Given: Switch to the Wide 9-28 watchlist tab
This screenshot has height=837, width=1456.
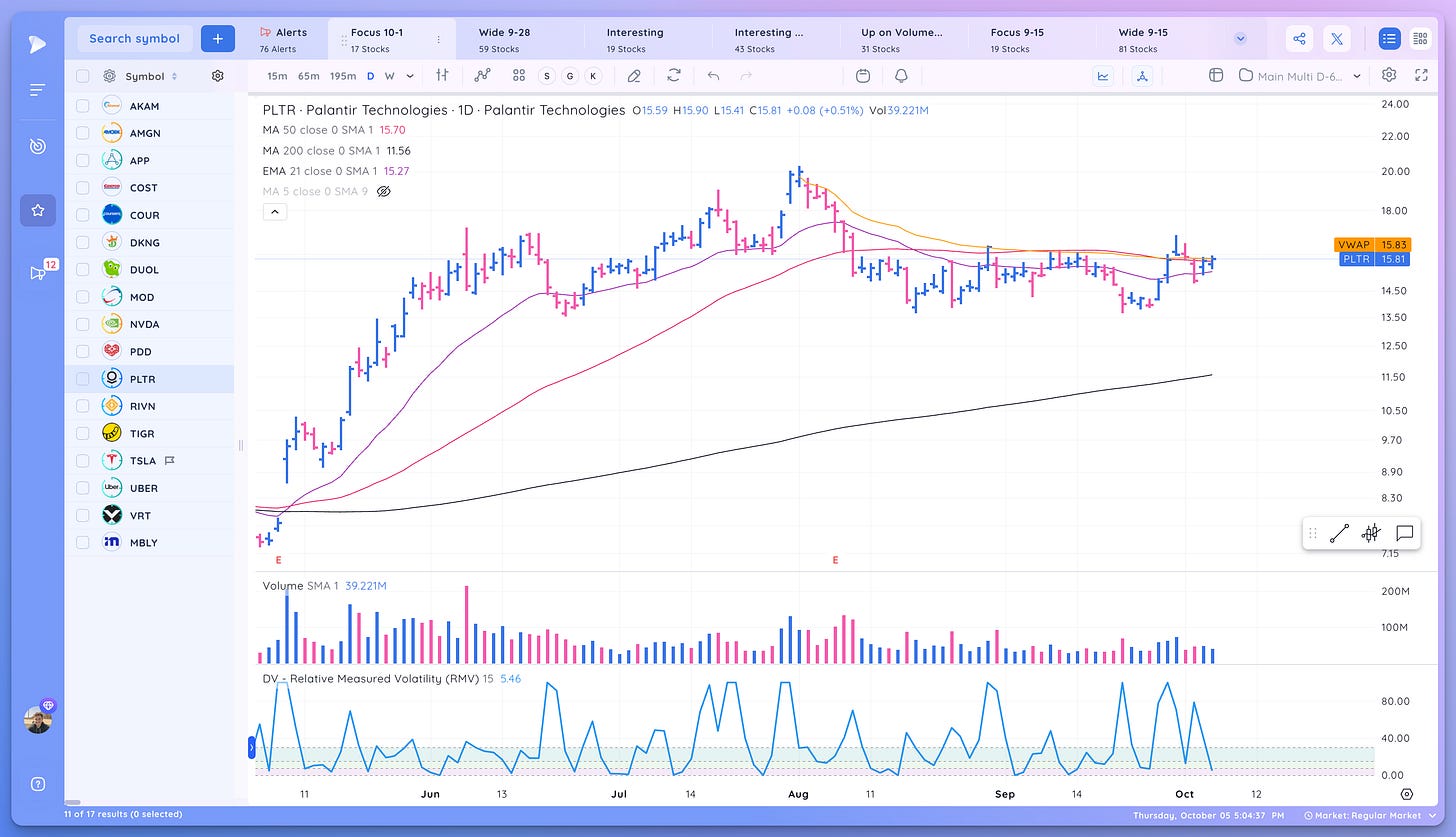Looking at the screenshot, I should 518,39.
